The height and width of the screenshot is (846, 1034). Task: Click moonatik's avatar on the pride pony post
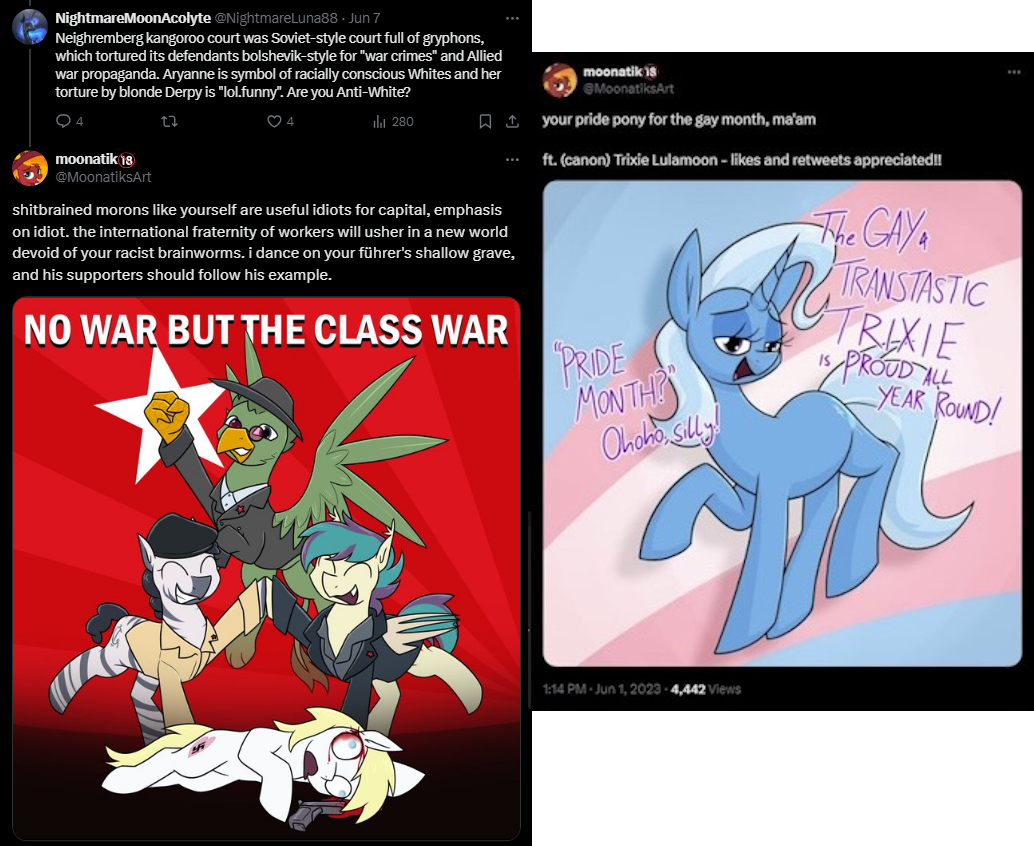(559, 80)
